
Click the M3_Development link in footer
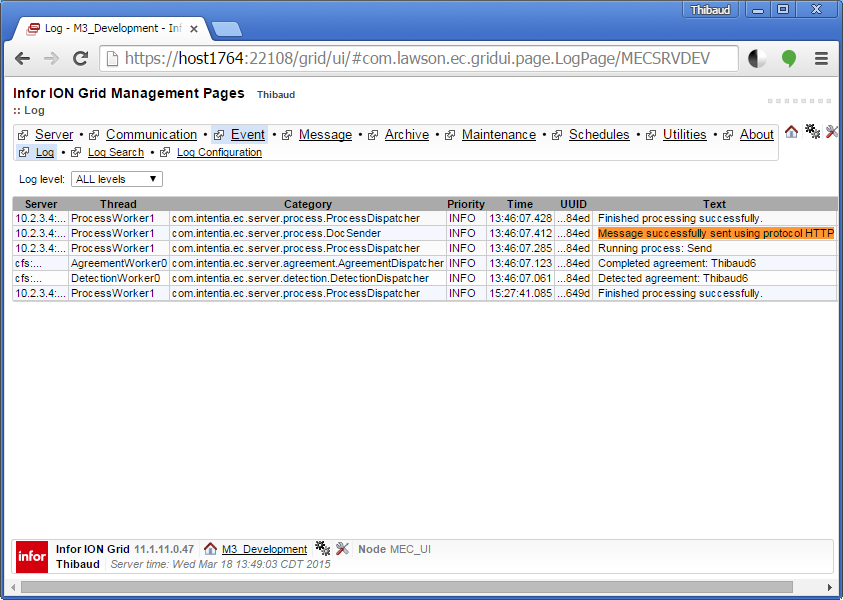pos(264,549)
